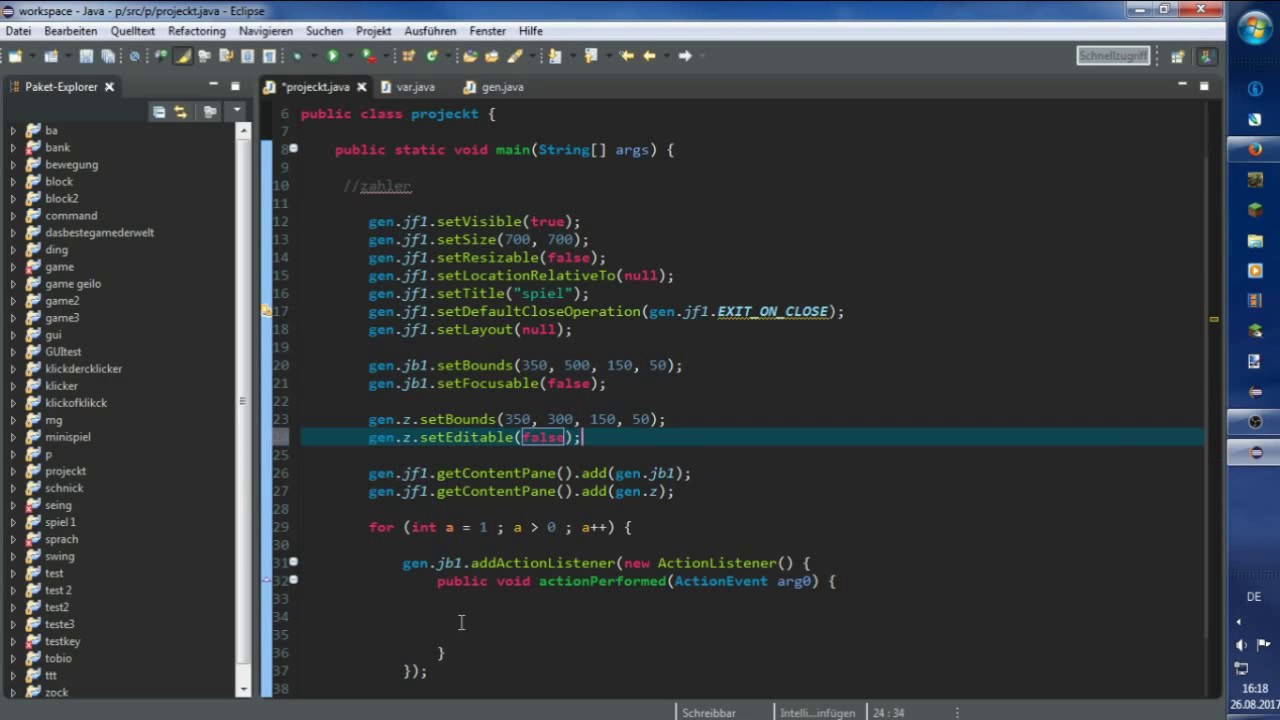
Task: Expand the projeckt package tree node
Action: (13, 471)
